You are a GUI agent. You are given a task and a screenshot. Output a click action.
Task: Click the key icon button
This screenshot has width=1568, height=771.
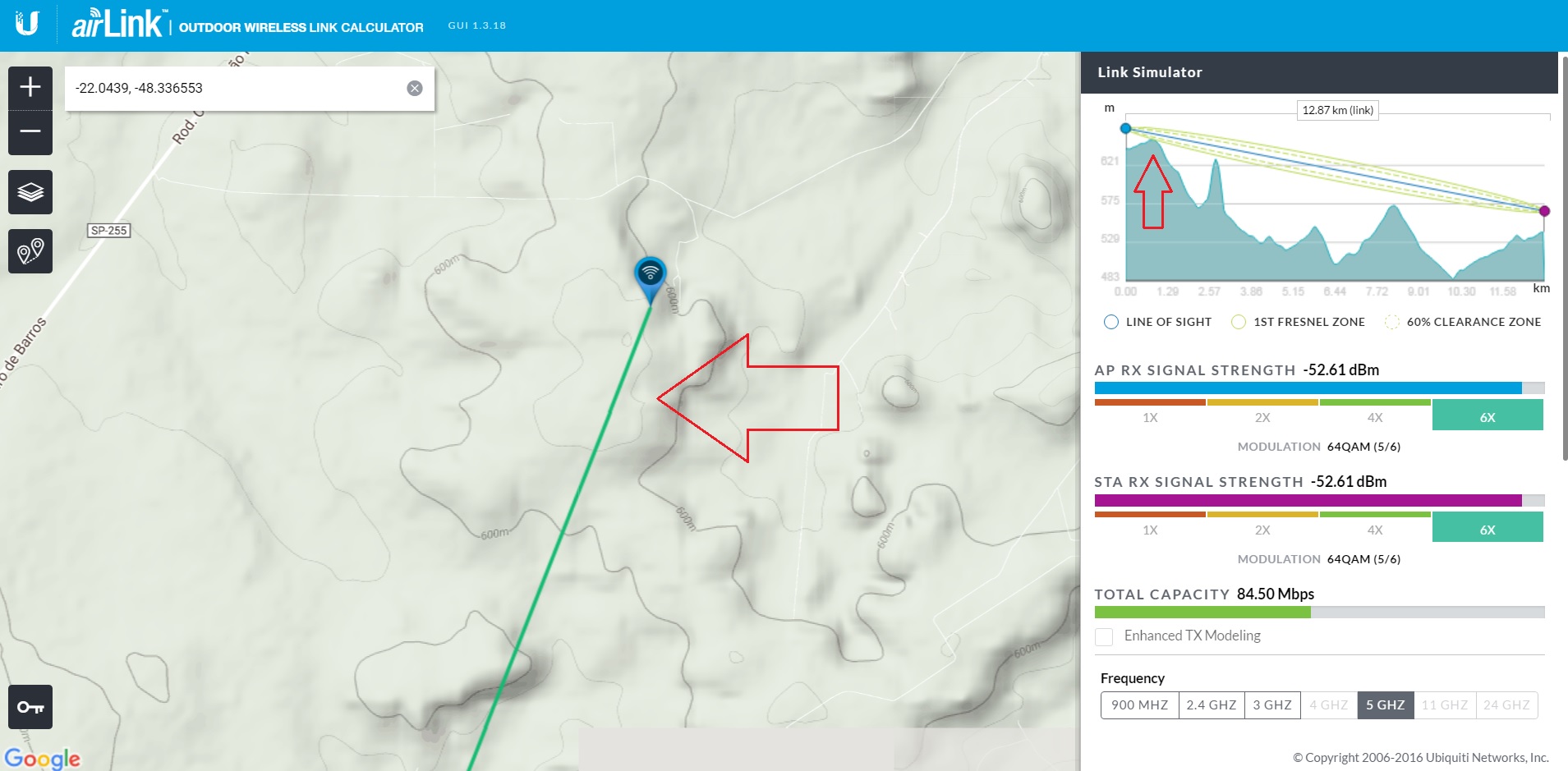(30, 707)
